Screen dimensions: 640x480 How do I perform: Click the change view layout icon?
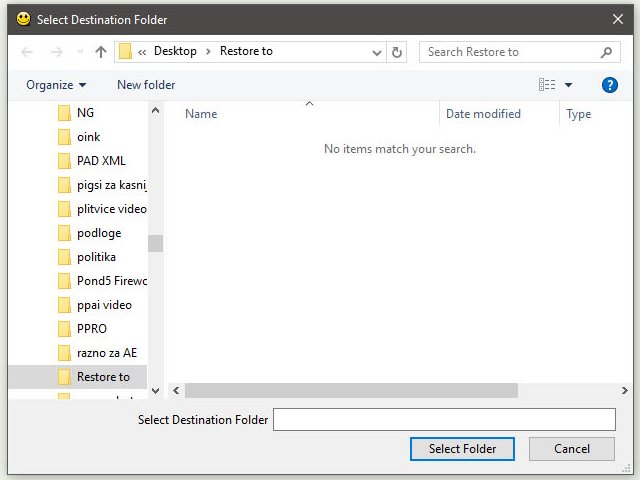click(547, 85)
